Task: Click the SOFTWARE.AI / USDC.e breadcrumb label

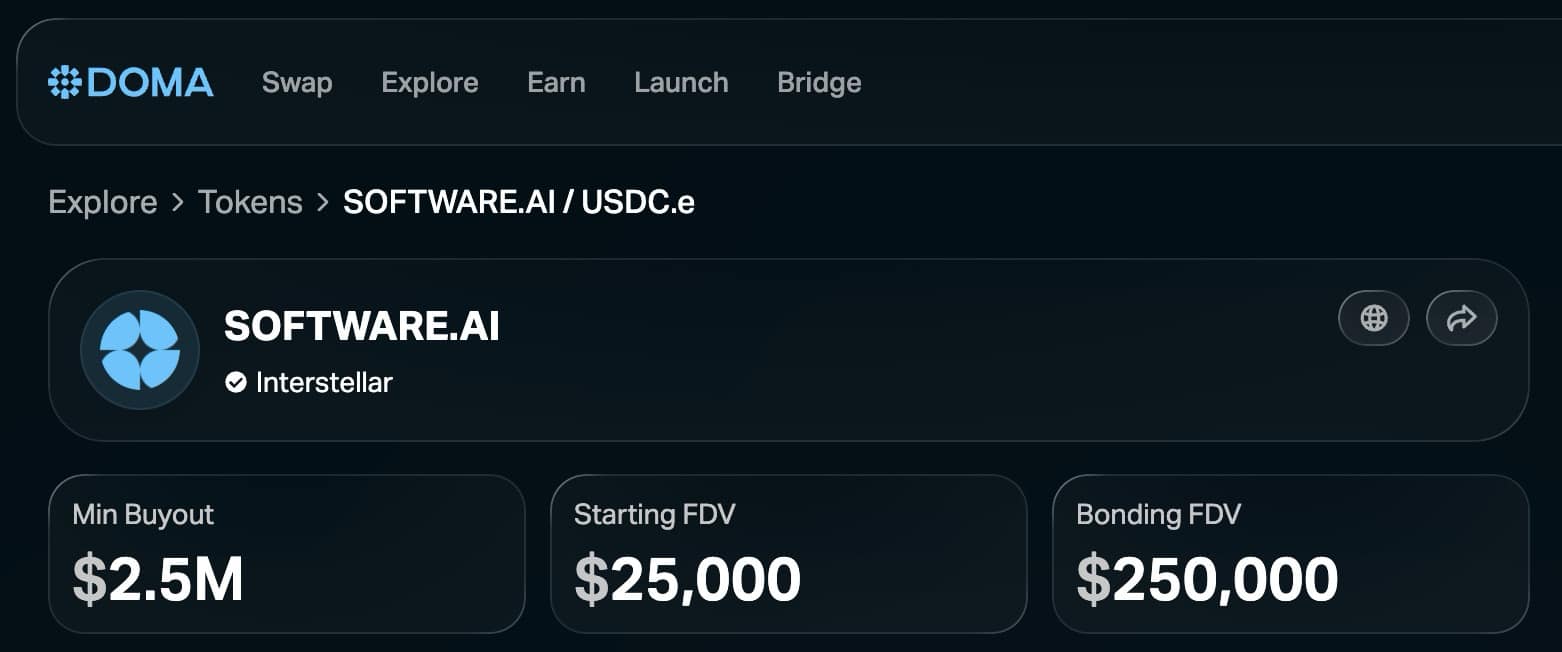Action: click(519, 202)
